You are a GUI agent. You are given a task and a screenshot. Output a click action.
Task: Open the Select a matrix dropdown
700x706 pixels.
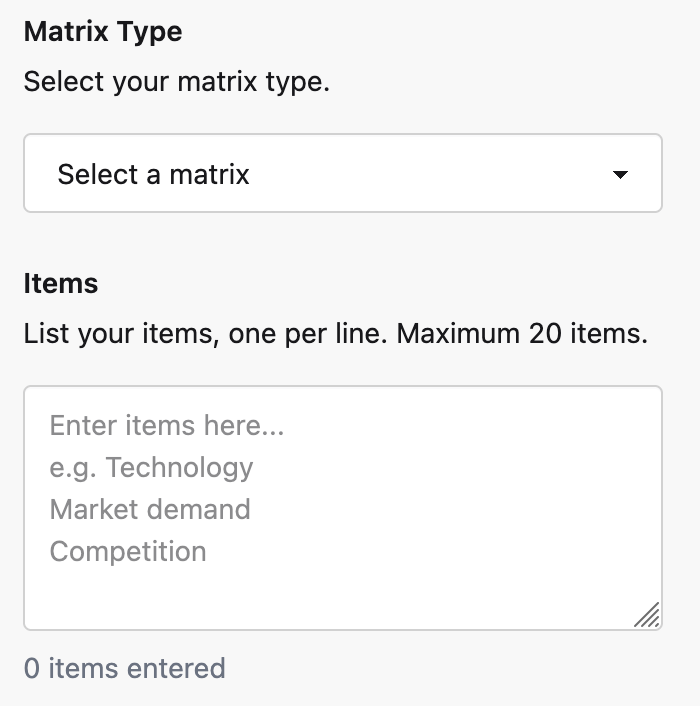tap(342, 174)
